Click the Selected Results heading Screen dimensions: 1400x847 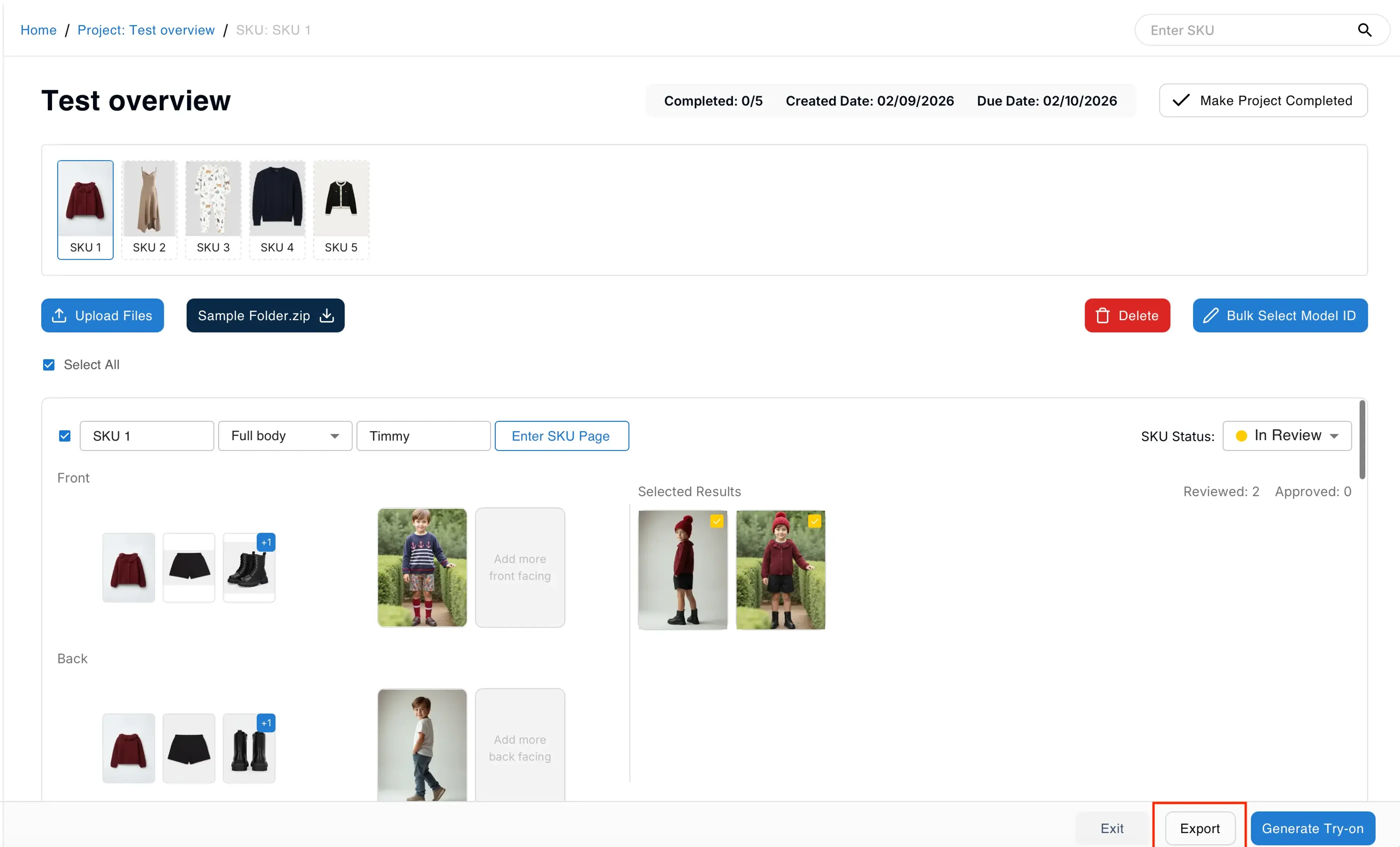689,492
